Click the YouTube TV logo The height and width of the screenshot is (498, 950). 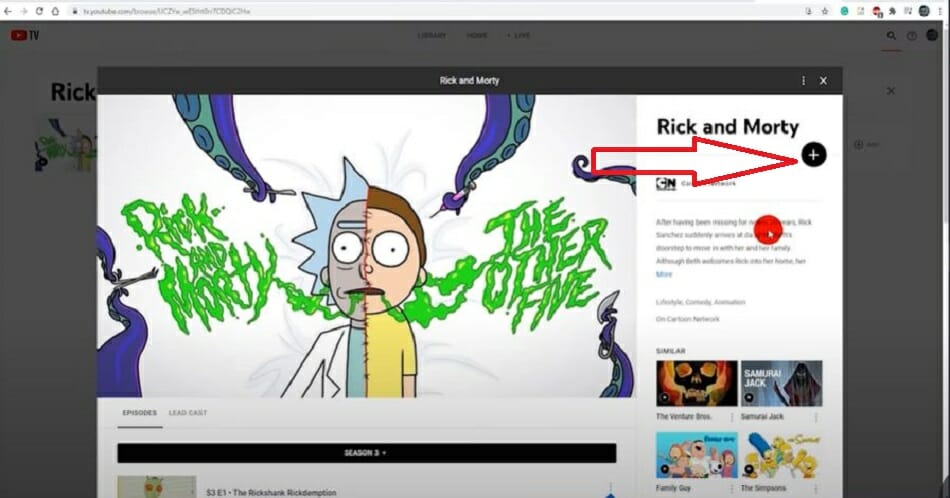click(25, 36)
